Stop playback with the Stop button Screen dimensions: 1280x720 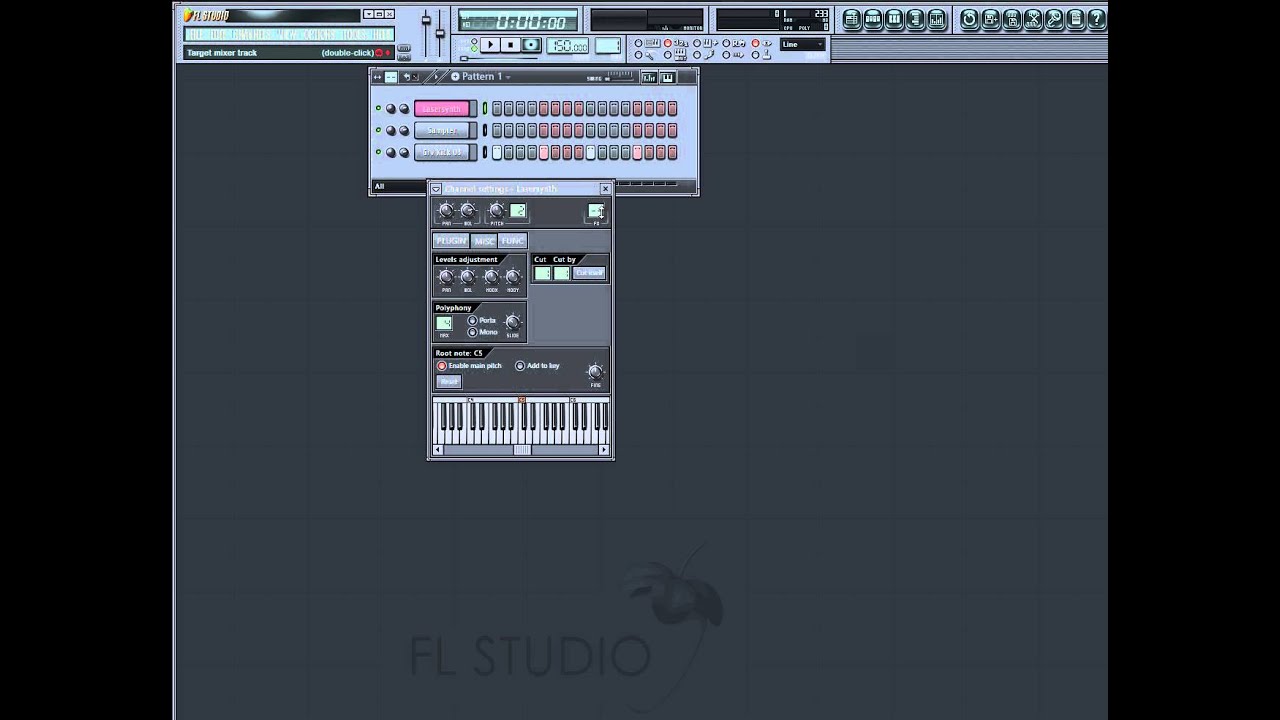click(510, 45)
